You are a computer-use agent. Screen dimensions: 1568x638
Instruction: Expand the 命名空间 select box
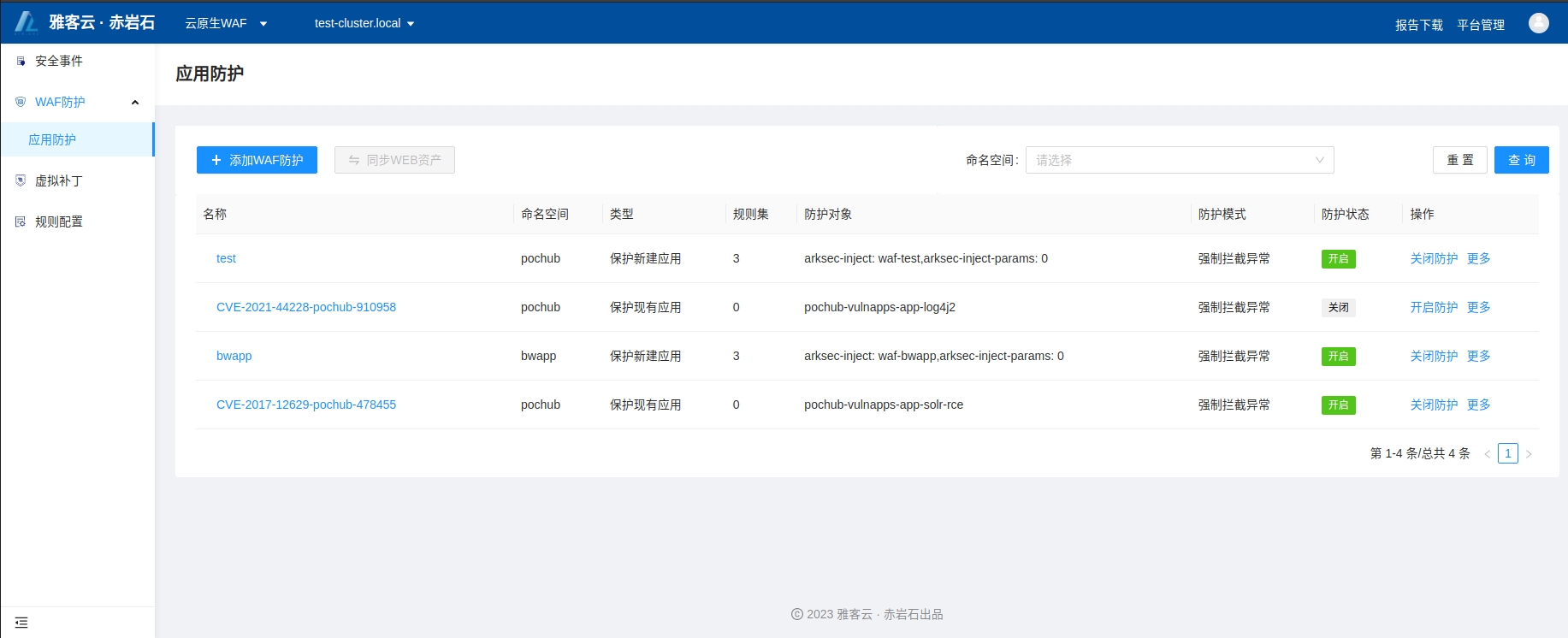point(1179,160)
